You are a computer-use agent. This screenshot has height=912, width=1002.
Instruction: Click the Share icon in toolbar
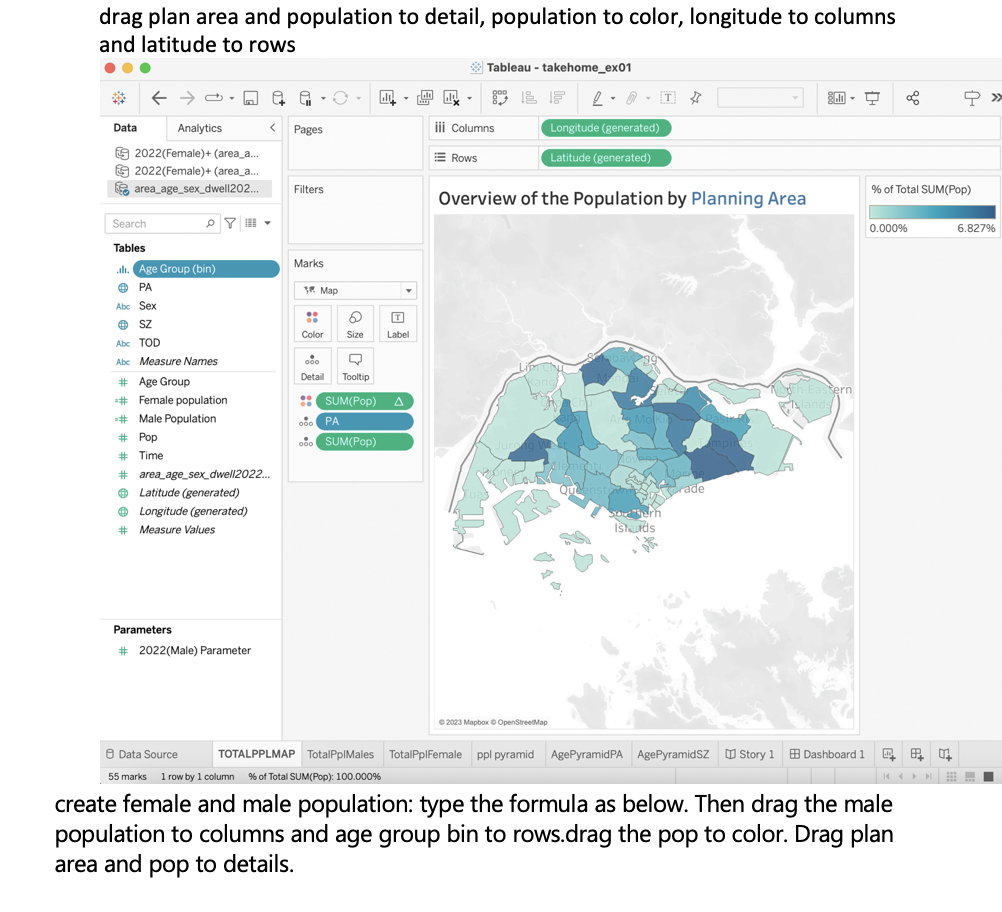(912, 98)
